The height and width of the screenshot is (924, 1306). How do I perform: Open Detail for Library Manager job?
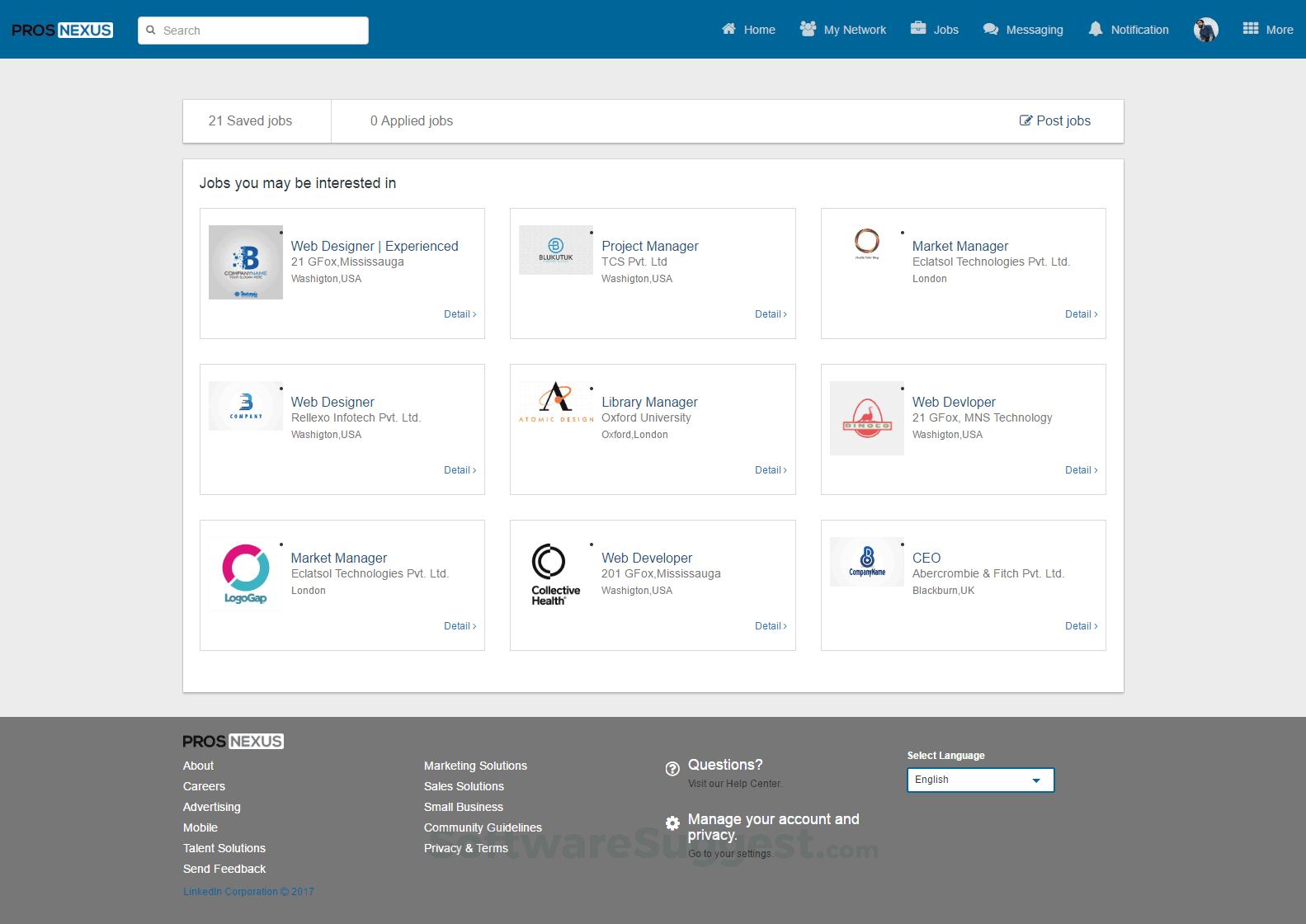coord(771,470)
